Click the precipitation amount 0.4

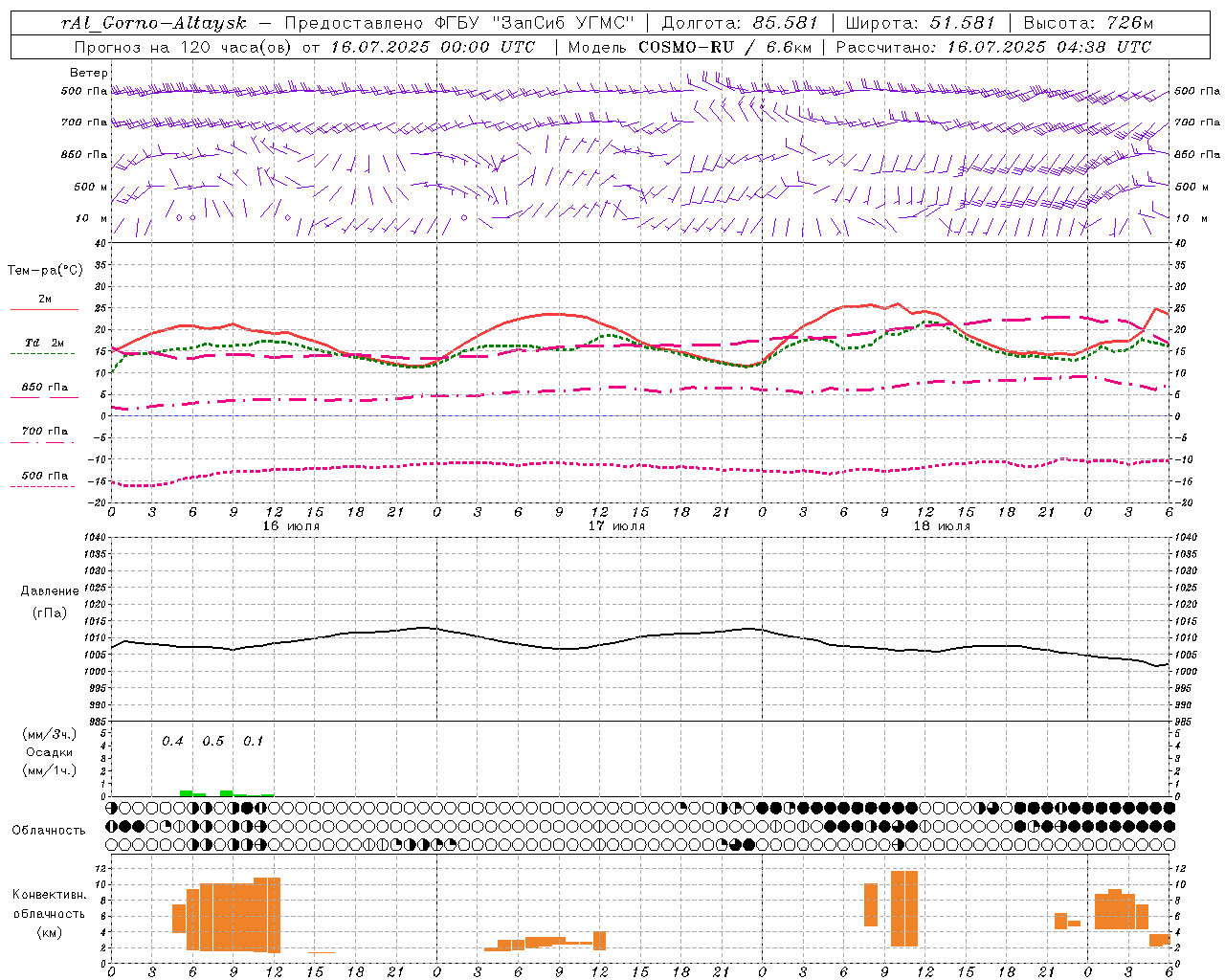click(x=172, y=741)
